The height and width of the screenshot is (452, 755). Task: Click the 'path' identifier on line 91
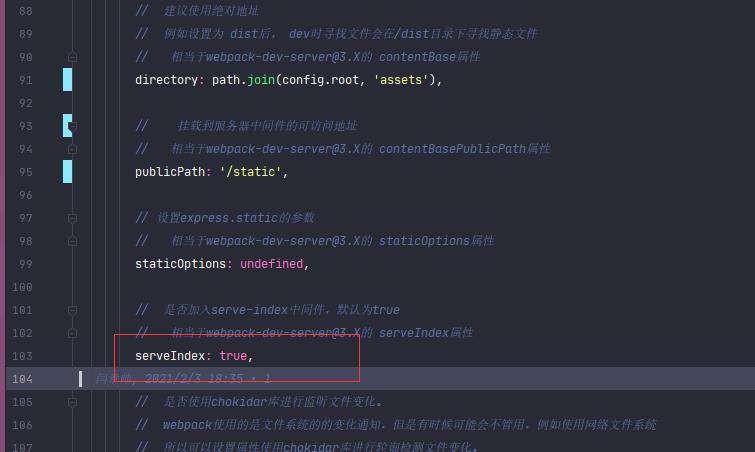[226, 79]
